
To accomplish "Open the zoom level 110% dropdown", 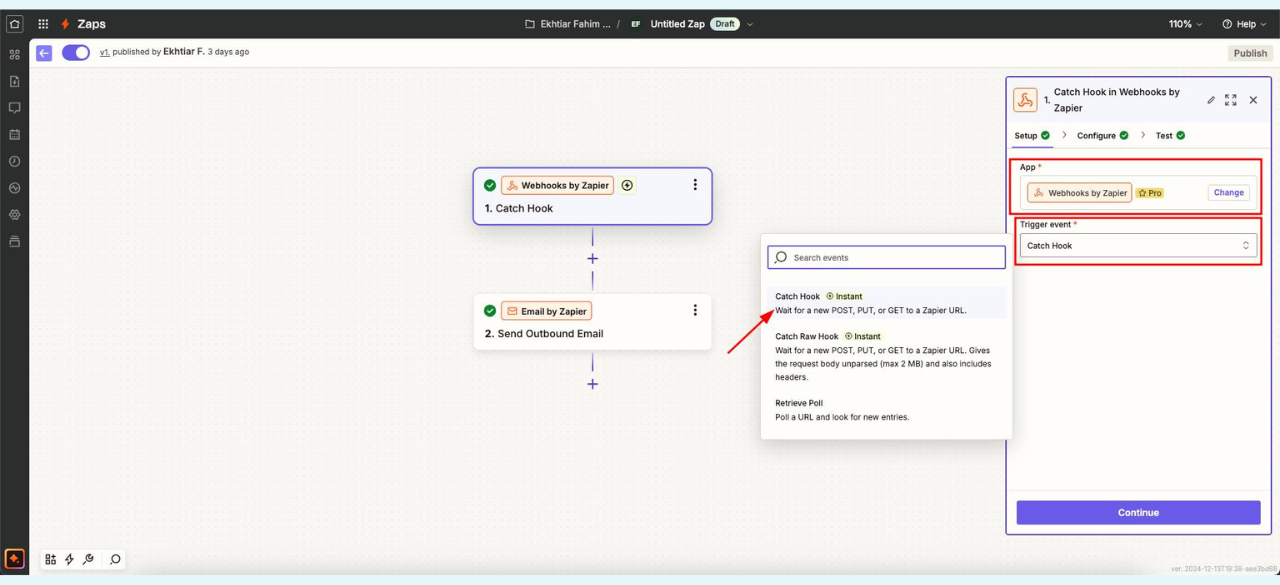I will pos(1185,24).
